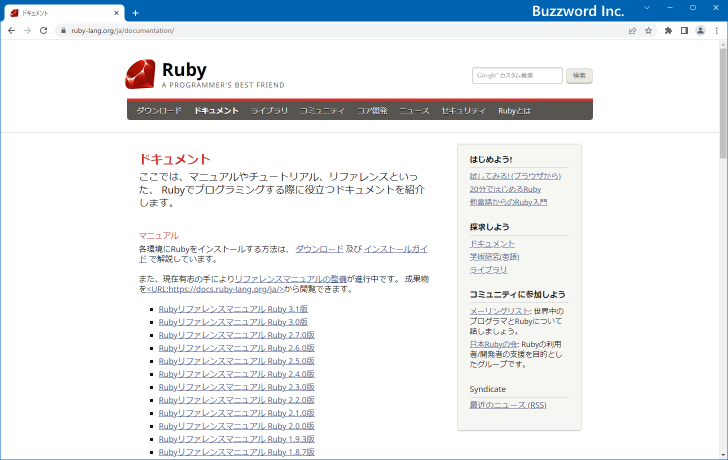The width and height of the screenshot is (728, 460).
Task: Bookmark this page with the star icon
Action: [649, 31]
